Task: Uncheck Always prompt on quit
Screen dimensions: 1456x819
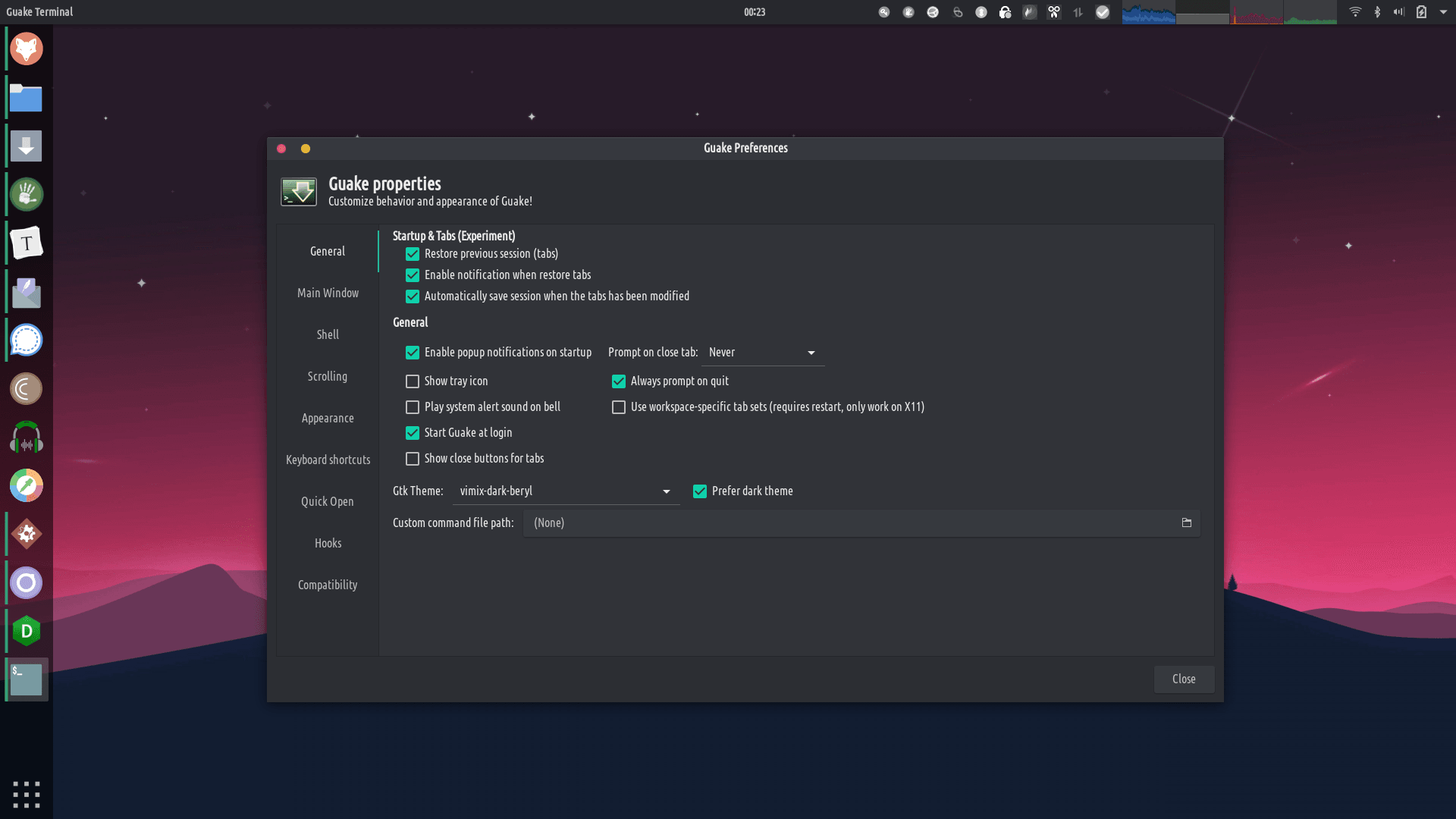Action: (x=619, y=381)
